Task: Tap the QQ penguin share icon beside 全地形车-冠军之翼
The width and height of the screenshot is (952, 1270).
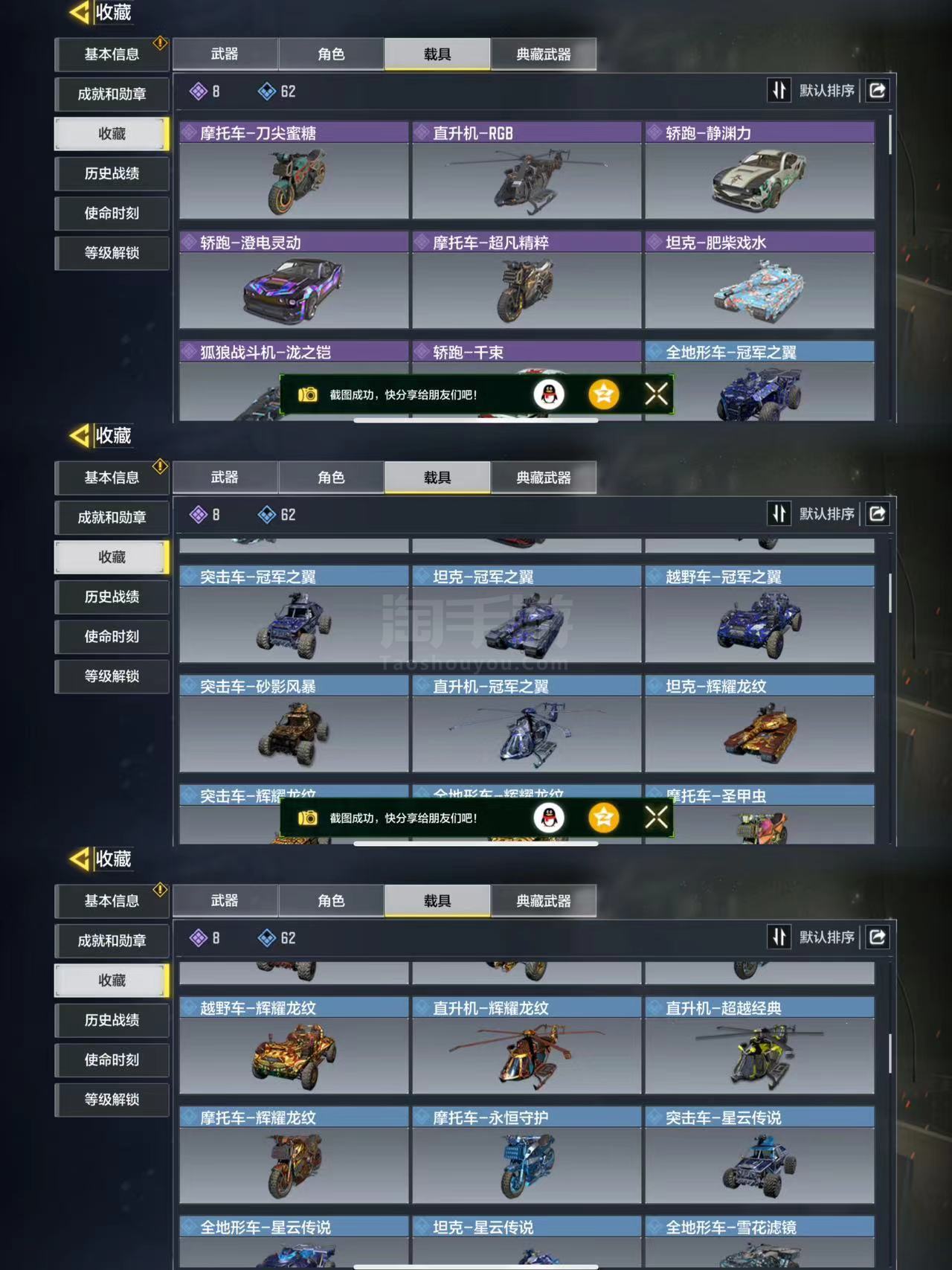Action: [549, 394]
